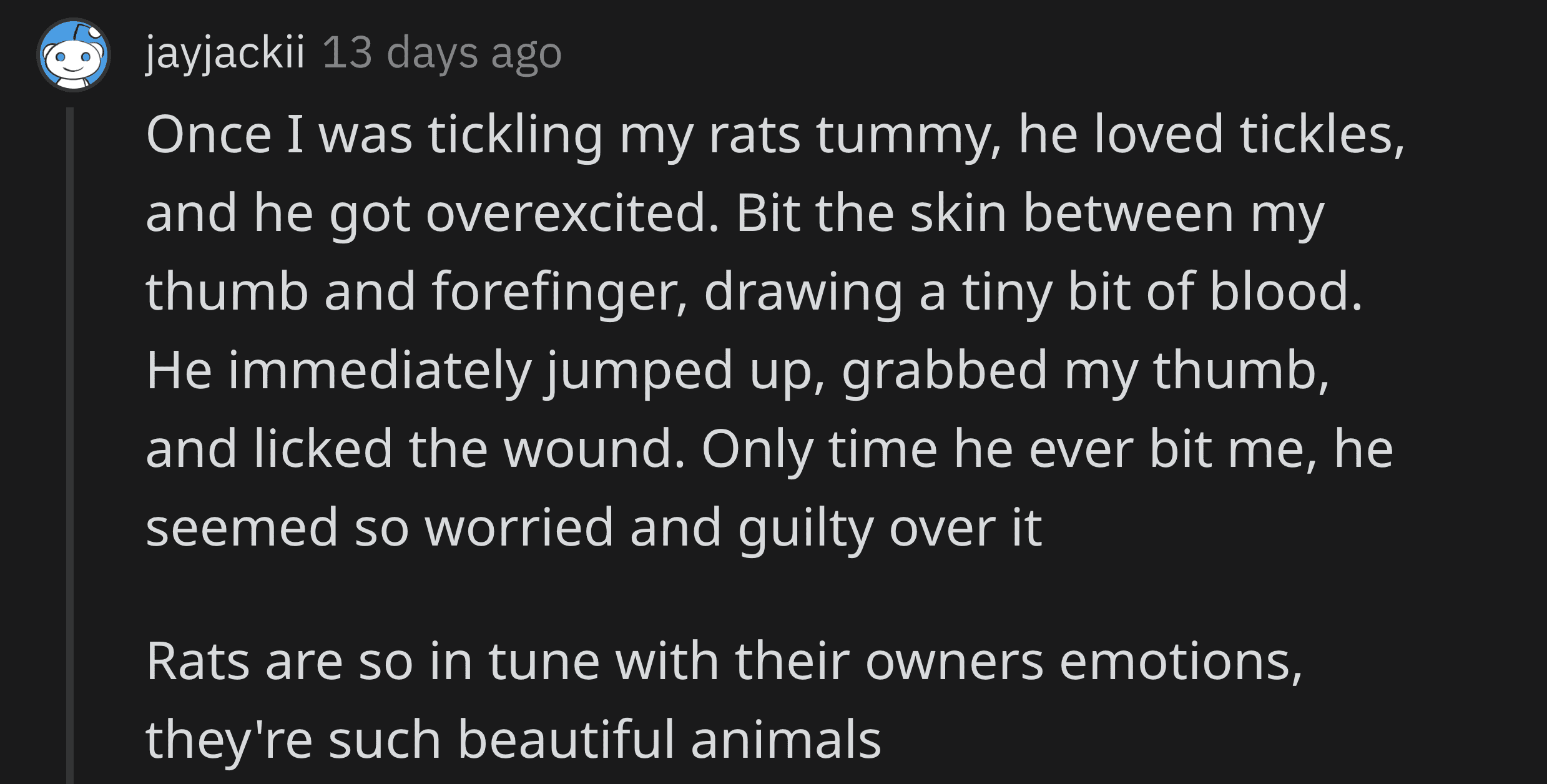Click the word "immediately" in the comment
The width and height of the screenshot is (1547, 784).
pos(380,371)
